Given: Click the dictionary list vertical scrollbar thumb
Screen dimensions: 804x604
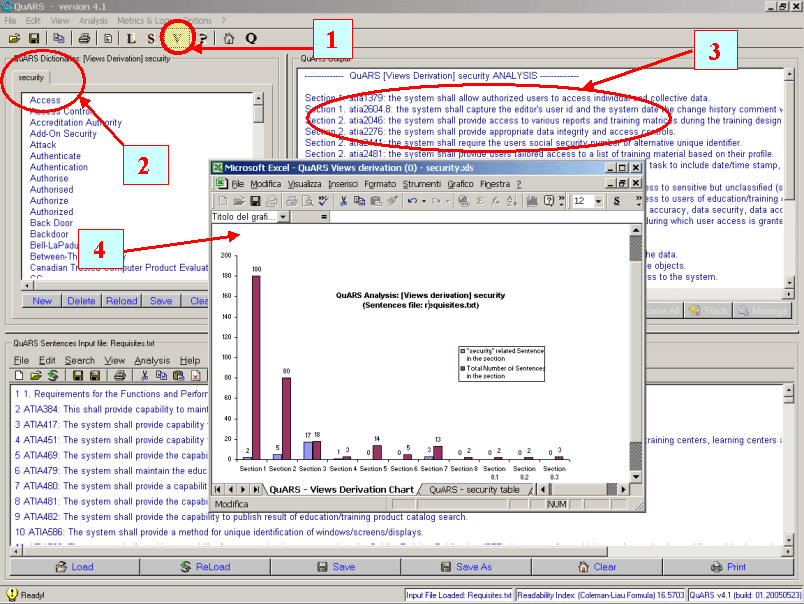Looking at the screenshot, I should pyautogui.click(x=258, y=113).
